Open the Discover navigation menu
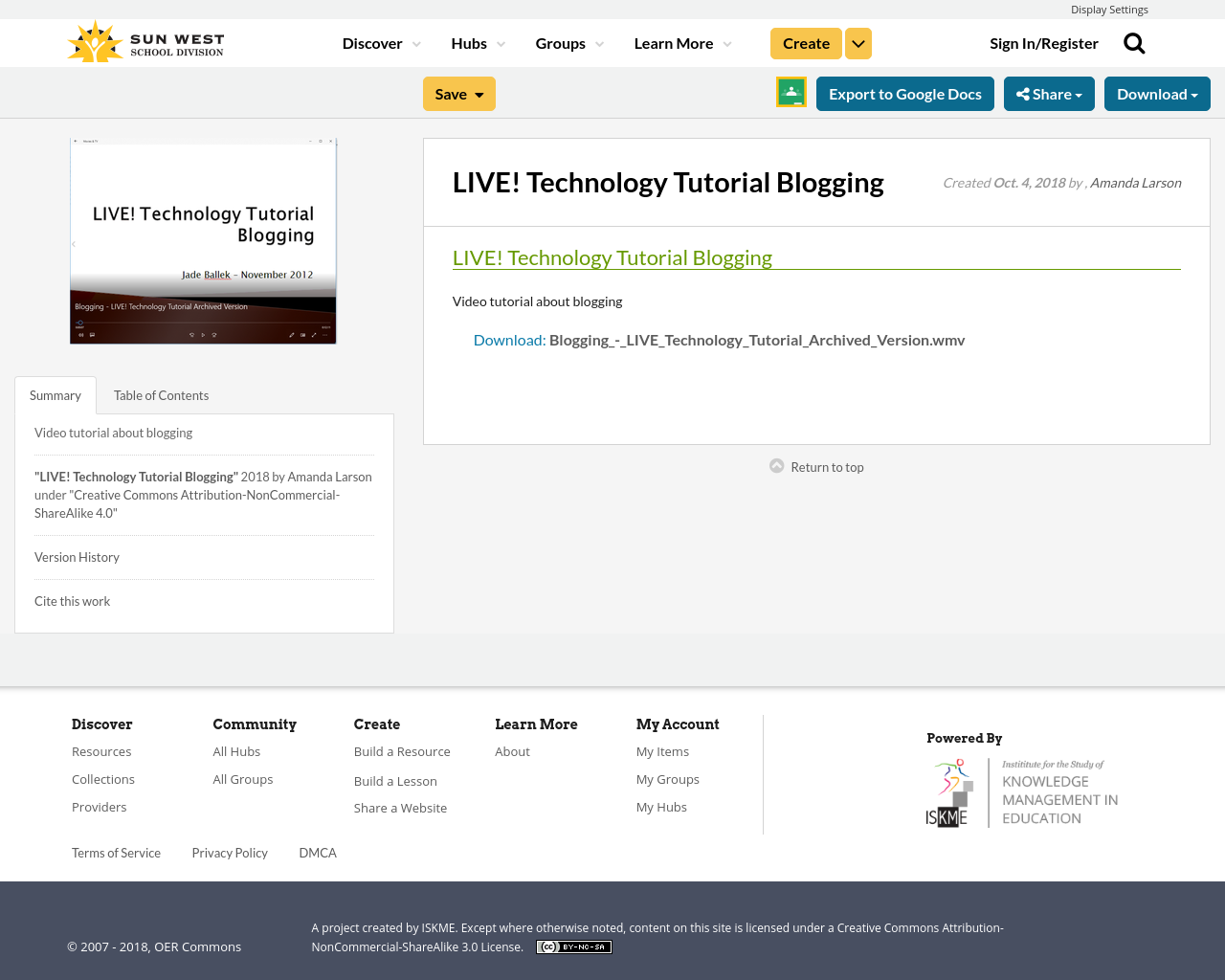Screen dimensions: 1225x980 tap(381, 44)
